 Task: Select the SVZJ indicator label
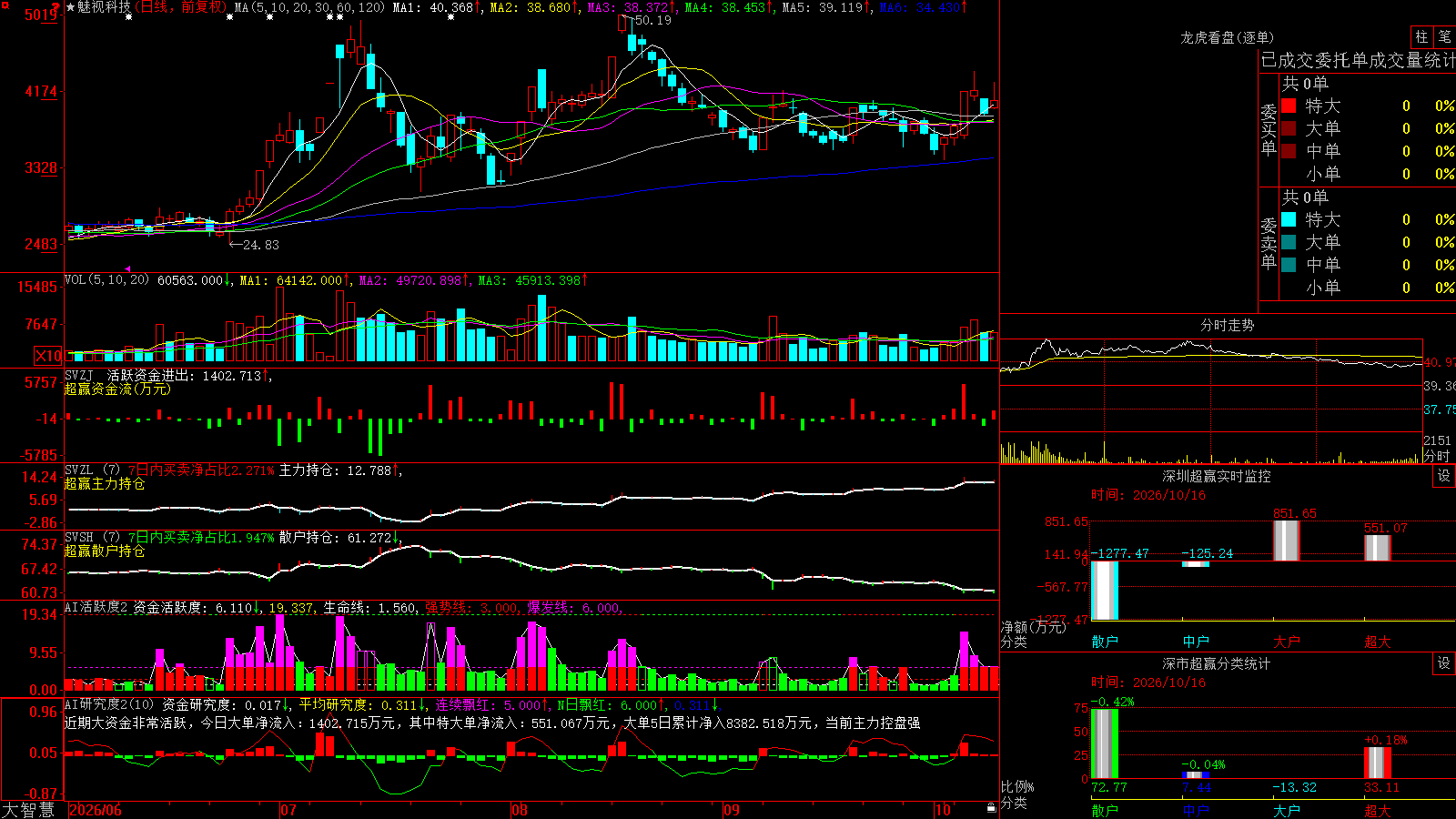[x=79, y=375]
